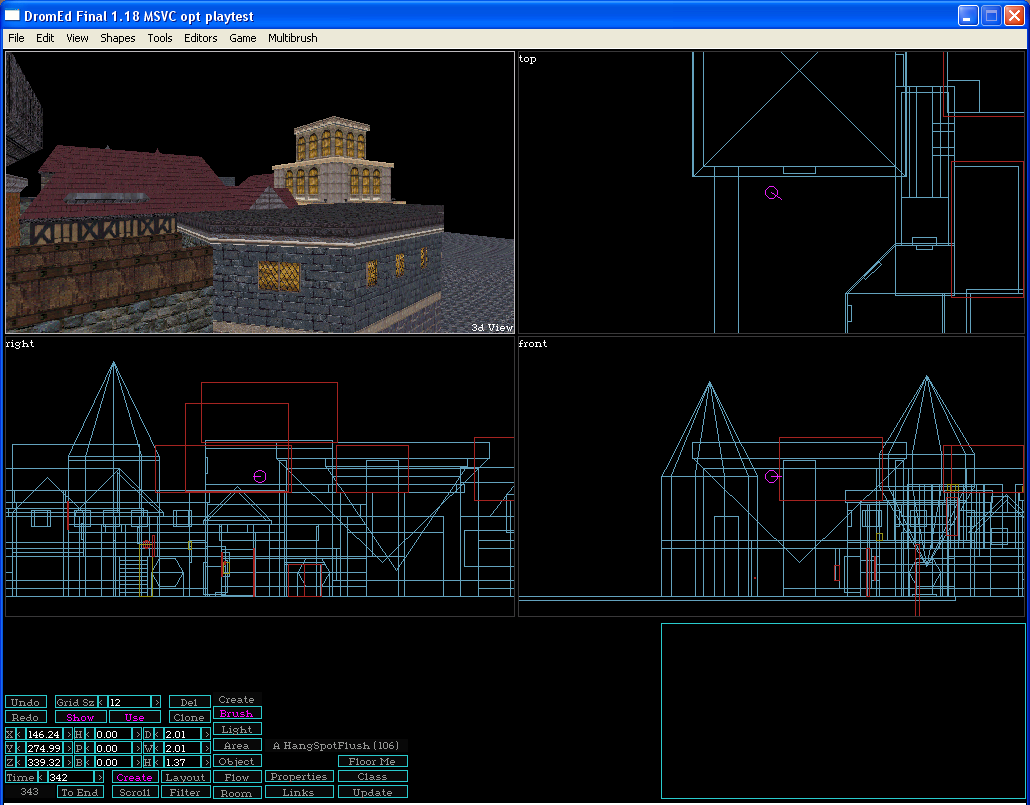Choose Object creation mode
The image size is (1030, 805).
pyautogui.click(x=237, y=761)
